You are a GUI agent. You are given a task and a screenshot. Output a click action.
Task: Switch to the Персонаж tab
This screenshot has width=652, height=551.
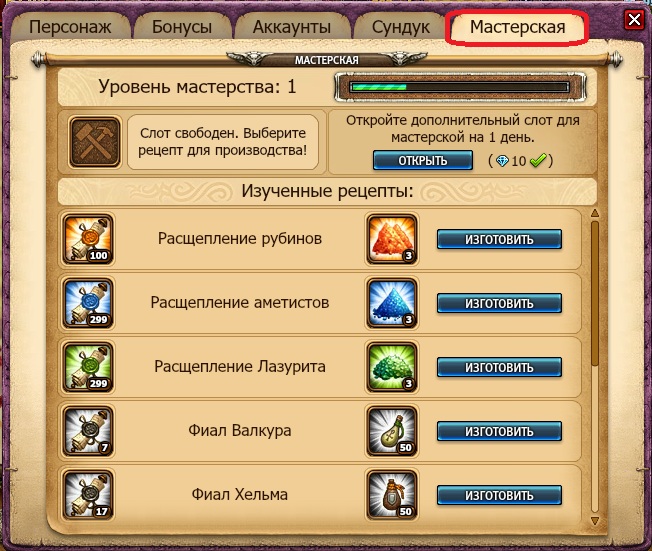pos(70,27)
